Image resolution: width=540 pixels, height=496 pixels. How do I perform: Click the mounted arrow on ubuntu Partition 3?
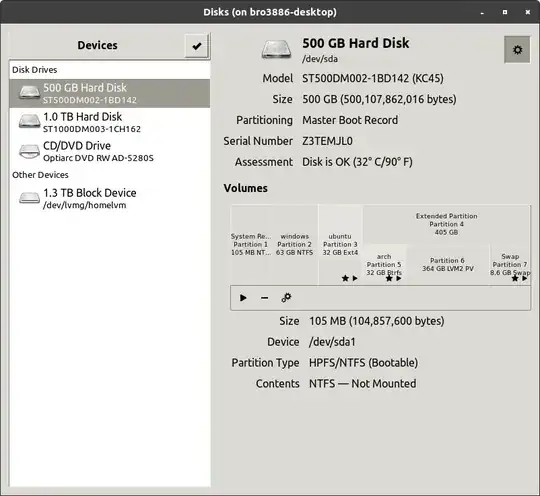[355, 278]
